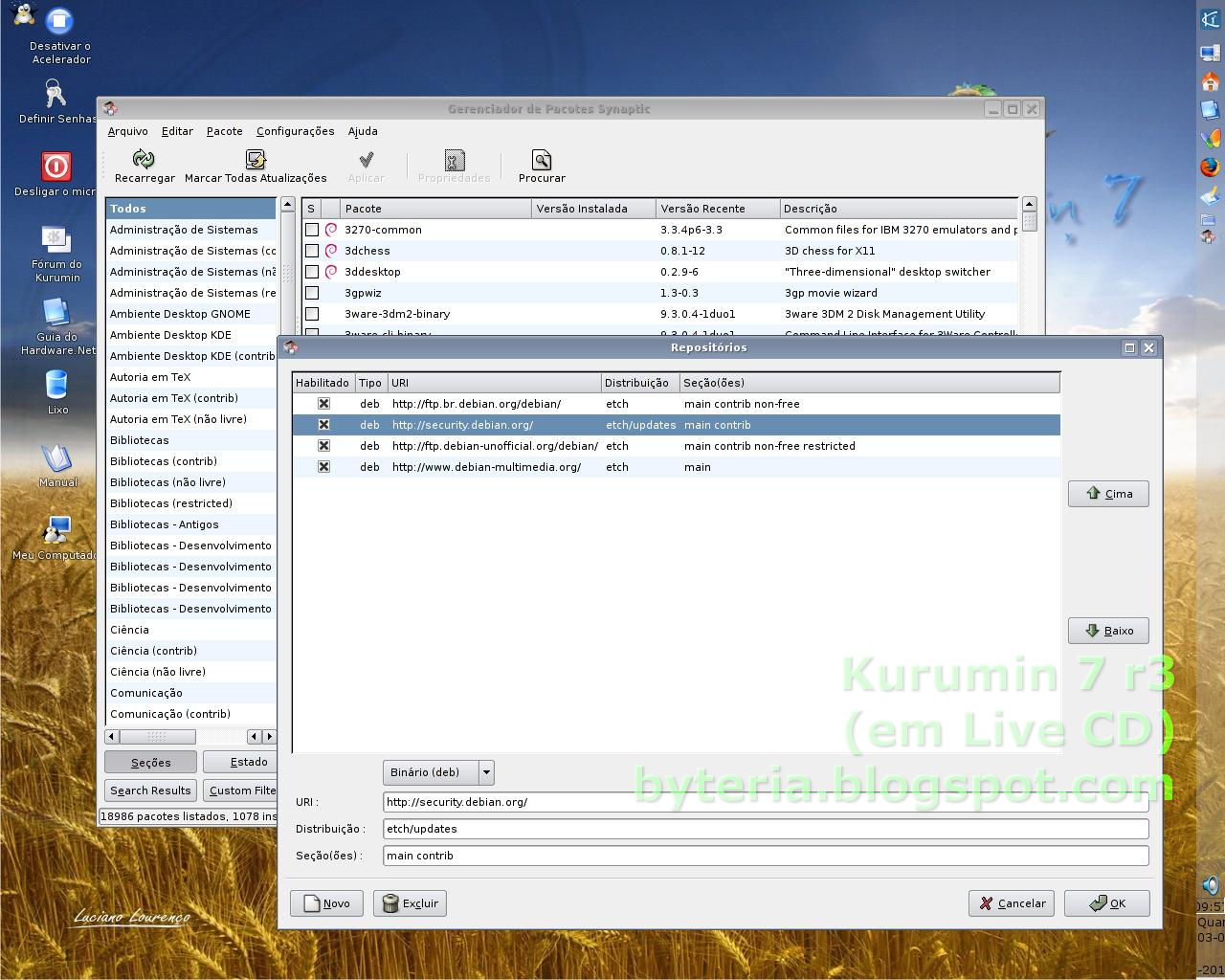The image size is (1225, 980).
Task: Open the Binário (deb) dropdown
Action: [437, 772]
